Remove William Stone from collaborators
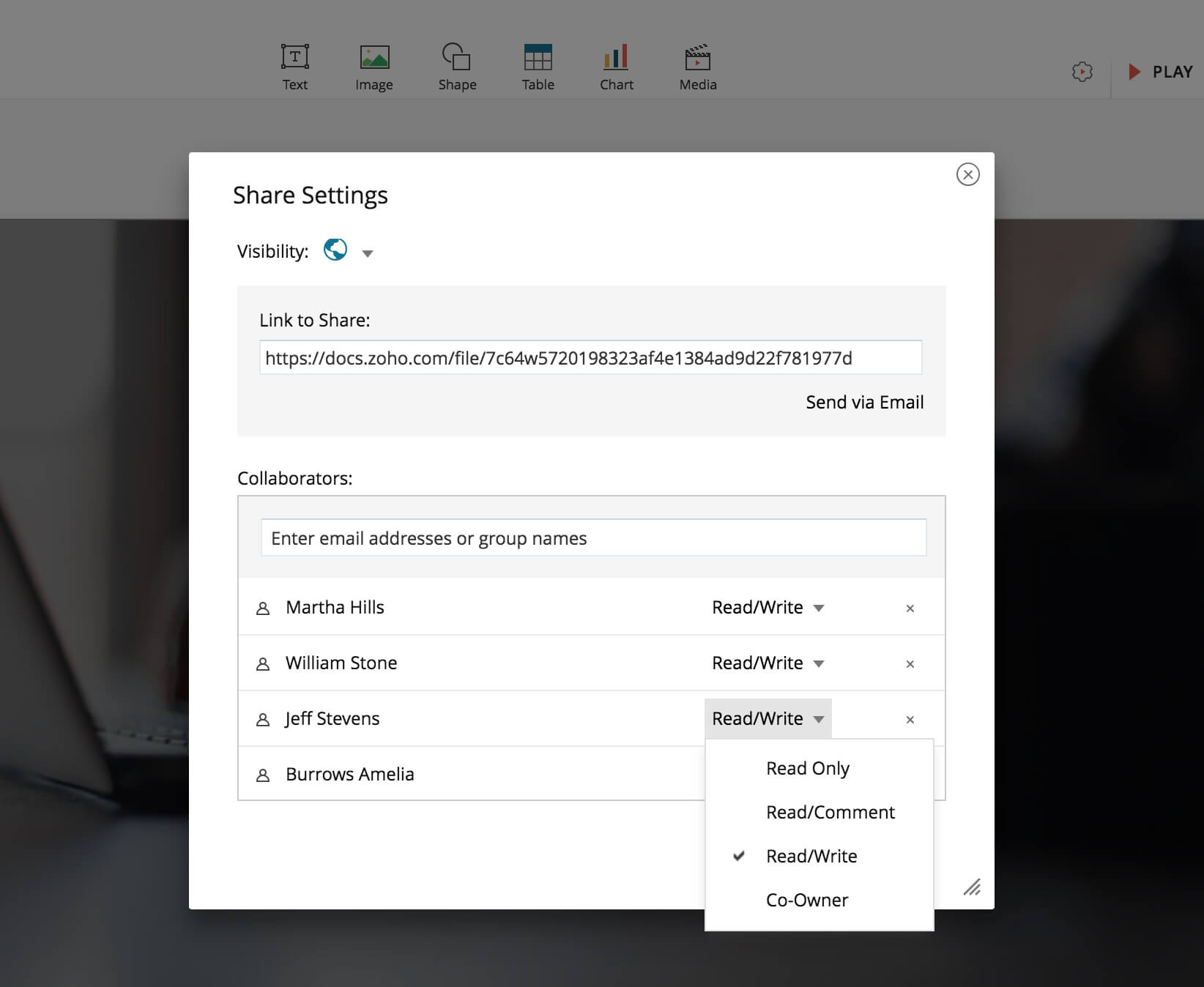 910,664
